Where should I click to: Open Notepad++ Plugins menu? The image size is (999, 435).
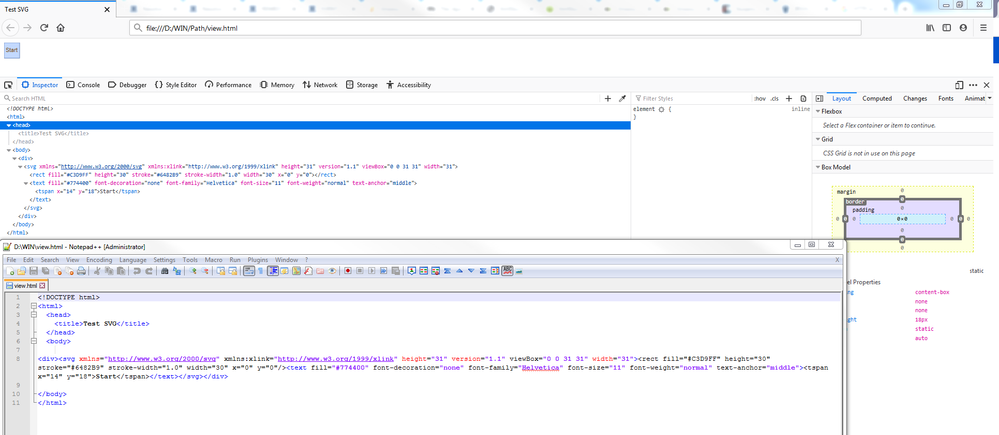point(258,260)
